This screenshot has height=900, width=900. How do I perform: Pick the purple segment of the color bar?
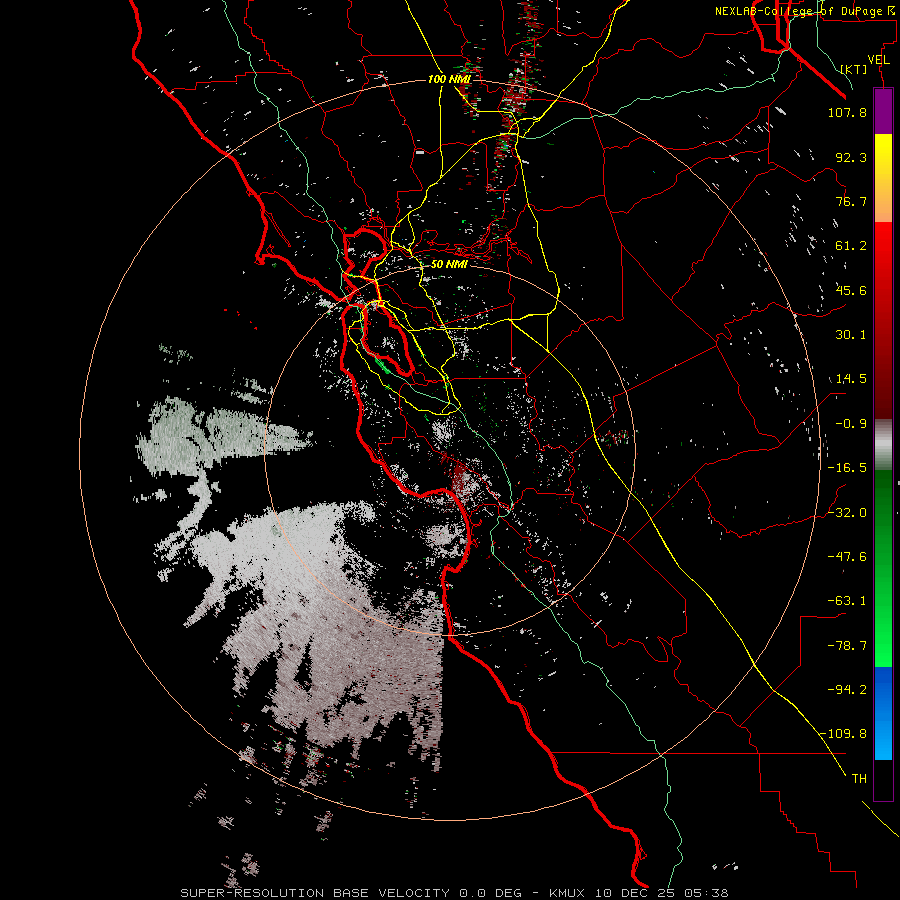click(x=883, y=111)
